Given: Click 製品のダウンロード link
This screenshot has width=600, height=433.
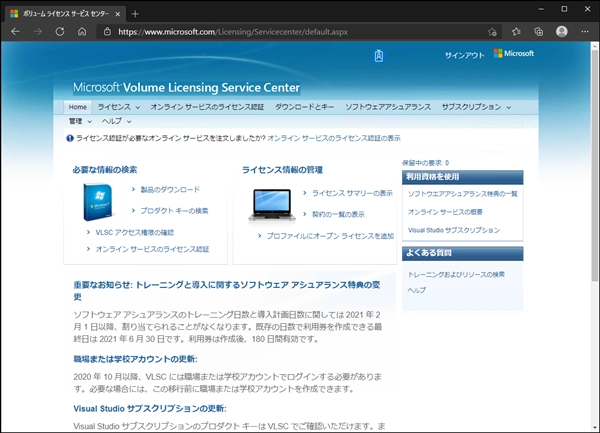Looking at the screenshot, I should coord(170,189).
